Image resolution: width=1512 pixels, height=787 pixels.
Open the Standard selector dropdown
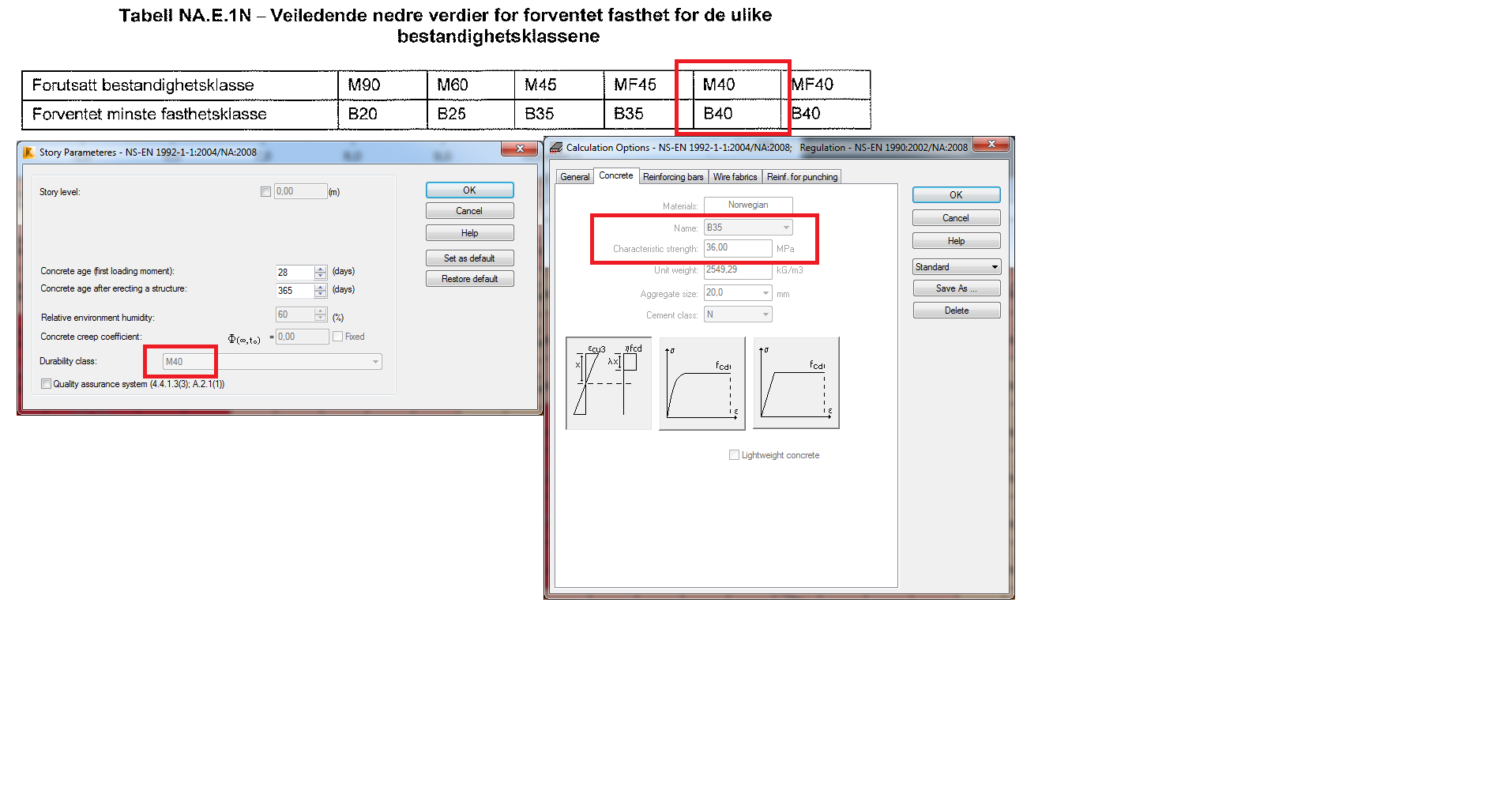(x=994, y=266)
